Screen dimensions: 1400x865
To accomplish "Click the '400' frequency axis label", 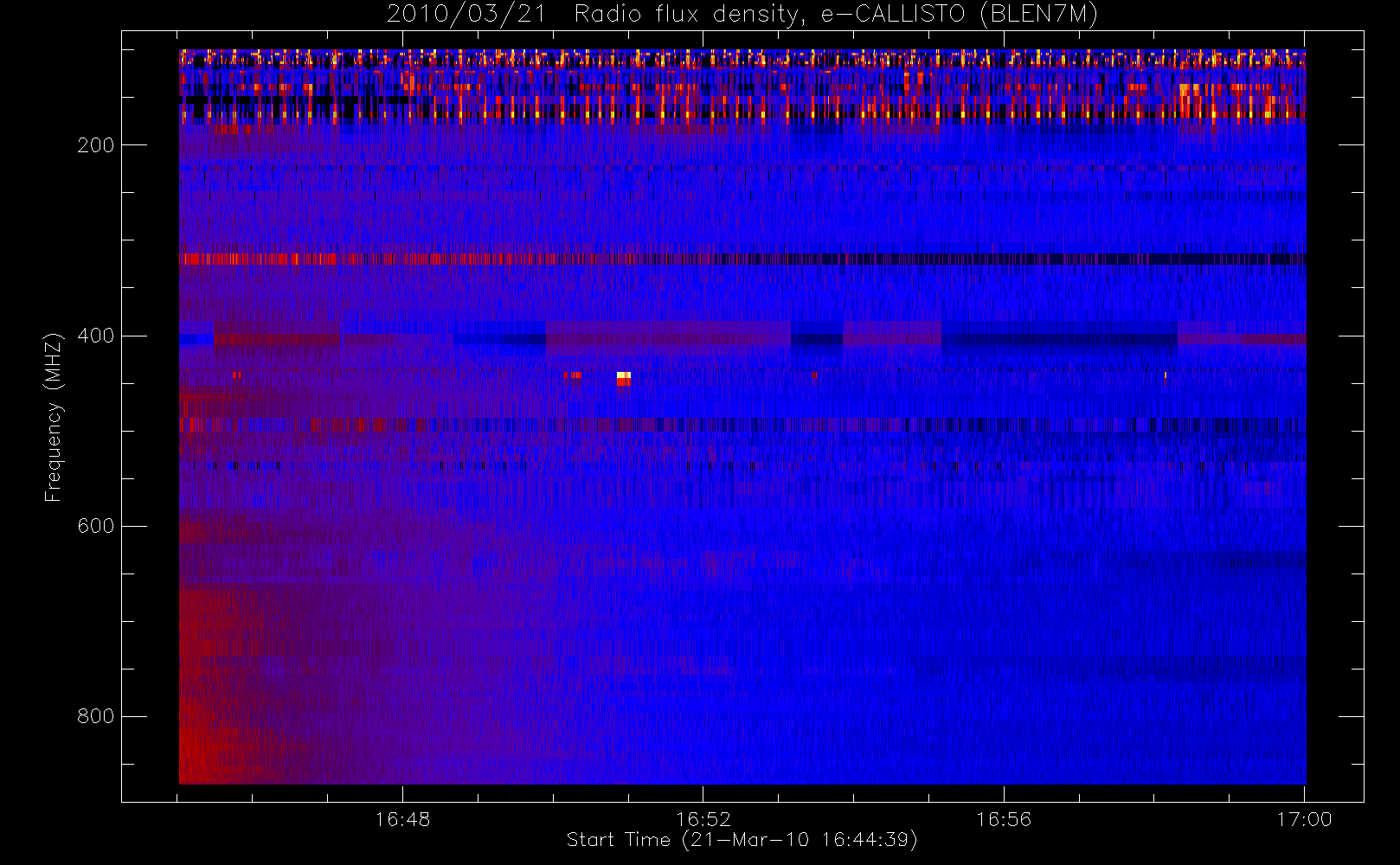I will click(95, 336).
